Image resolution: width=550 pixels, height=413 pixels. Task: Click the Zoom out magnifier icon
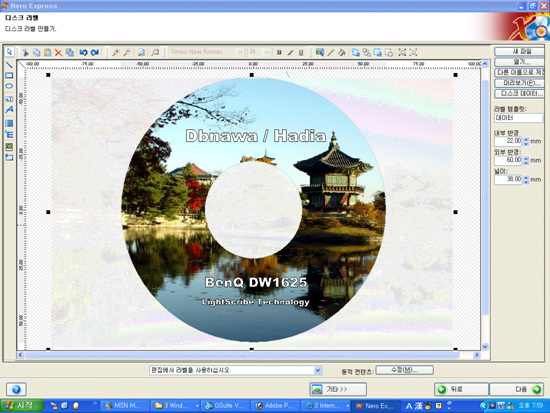(x=127, y=53)
